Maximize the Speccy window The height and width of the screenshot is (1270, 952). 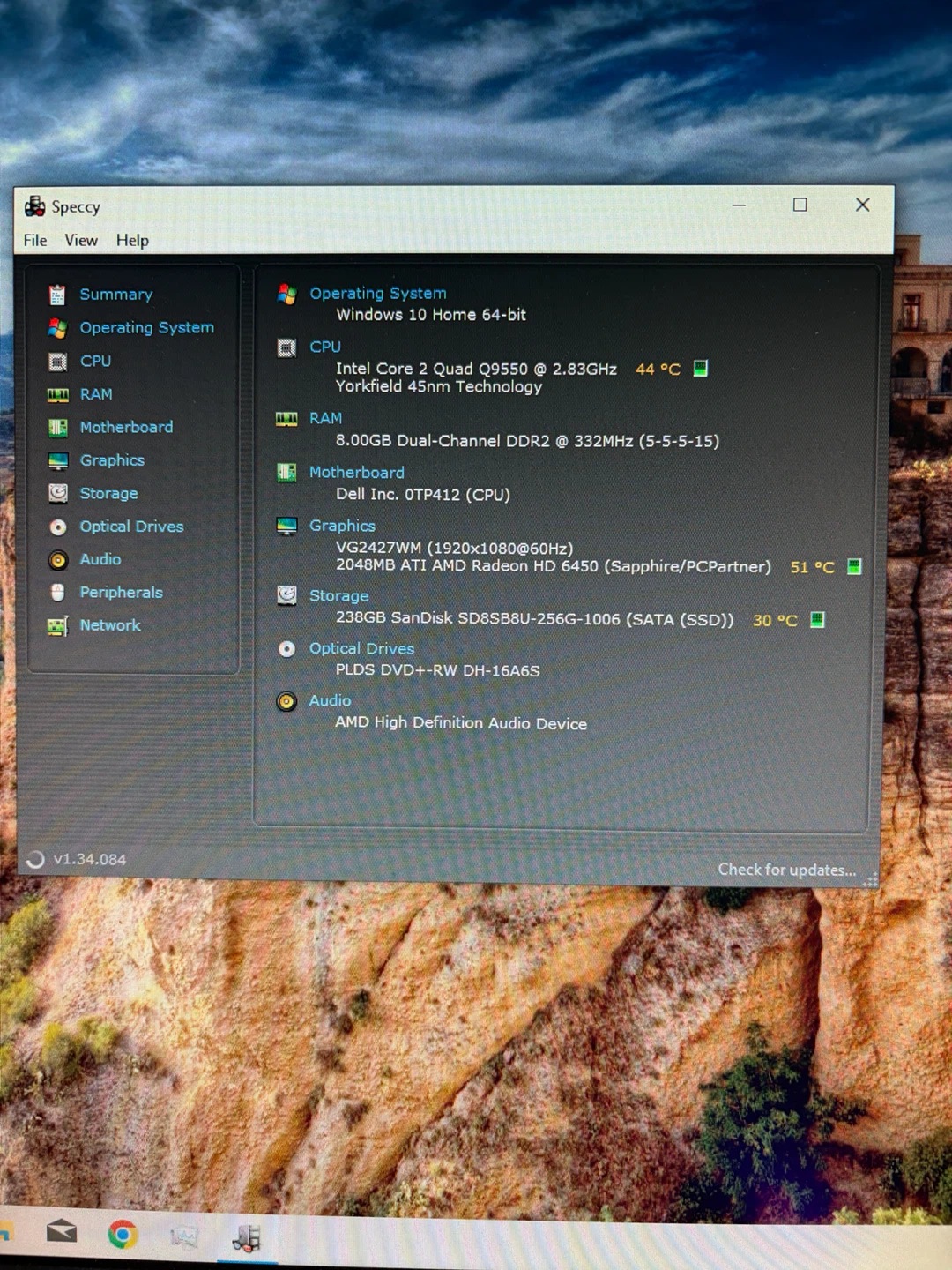pos(800,205)
